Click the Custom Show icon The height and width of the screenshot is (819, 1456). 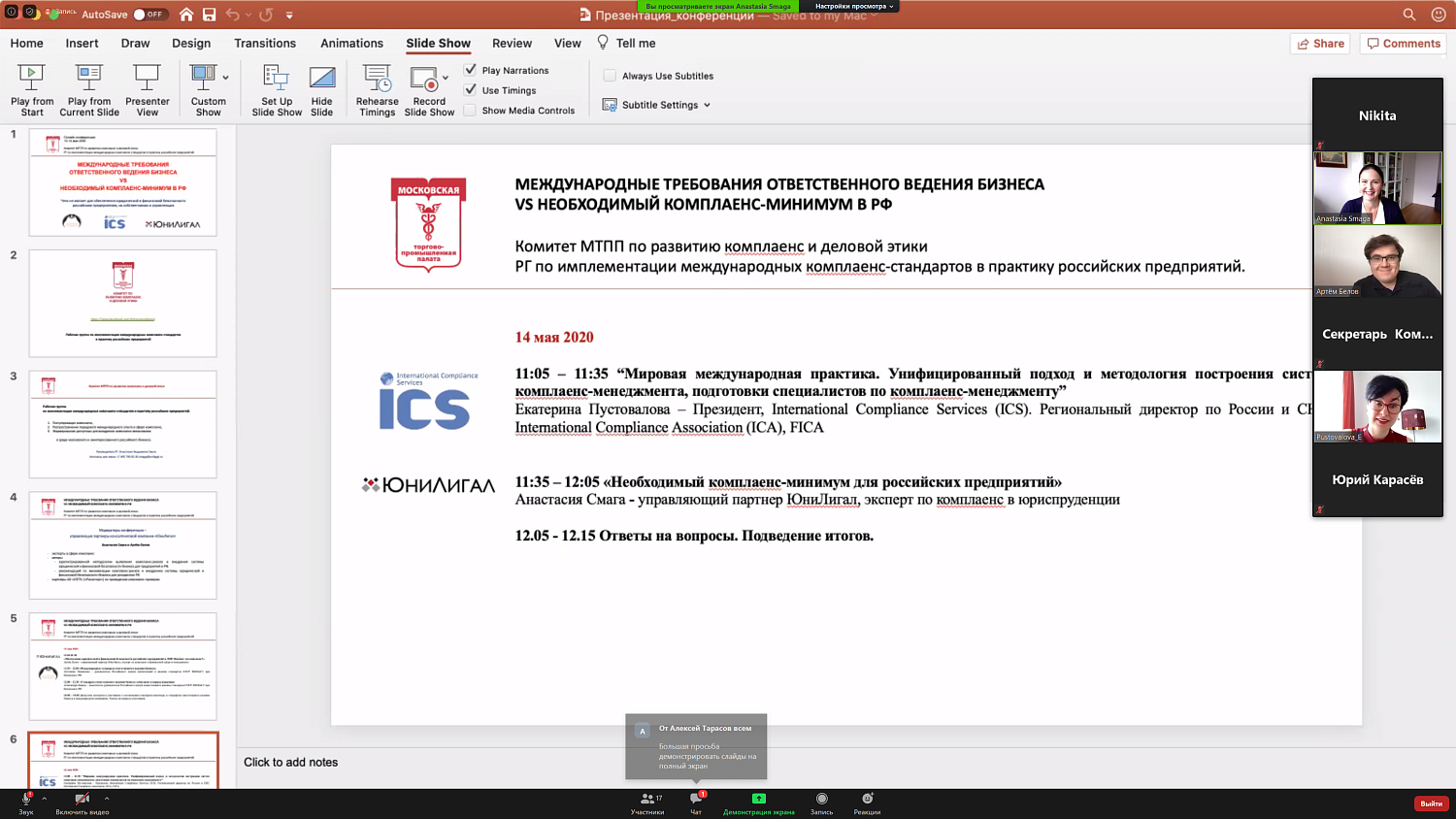point(203,78)
